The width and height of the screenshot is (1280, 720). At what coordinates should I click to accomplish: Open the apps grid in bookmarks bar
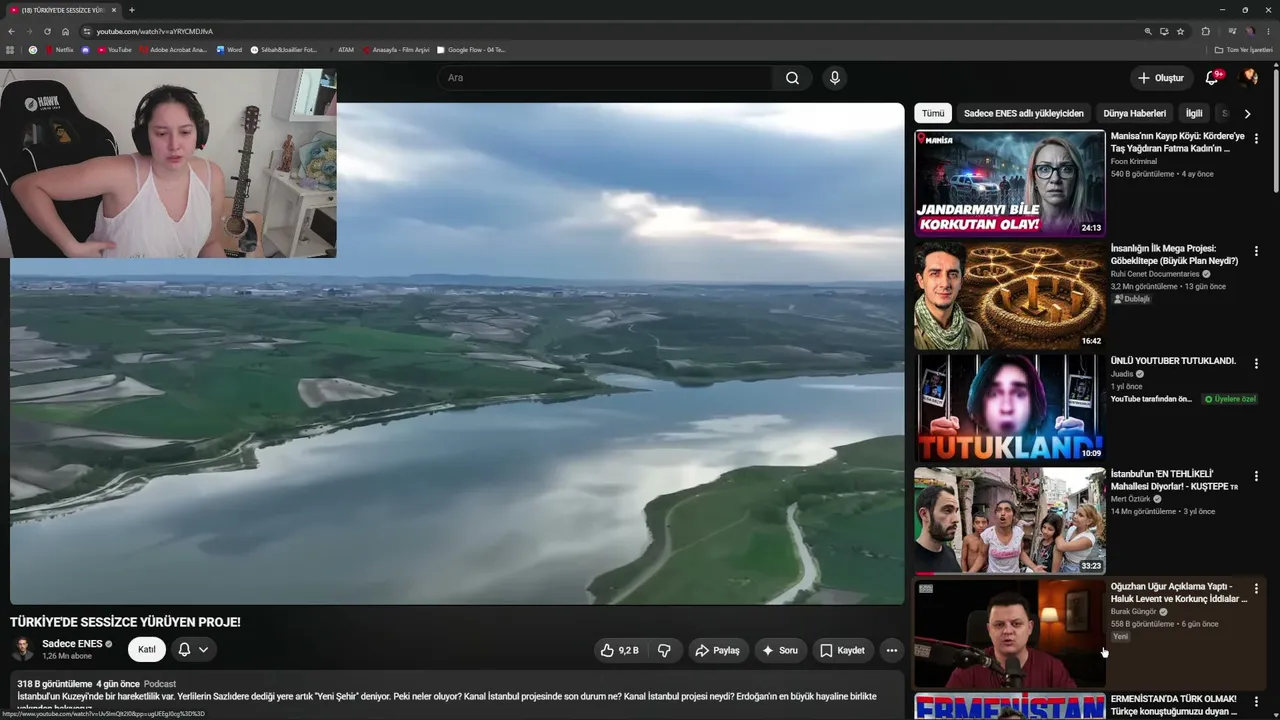[x=11, y=49]
